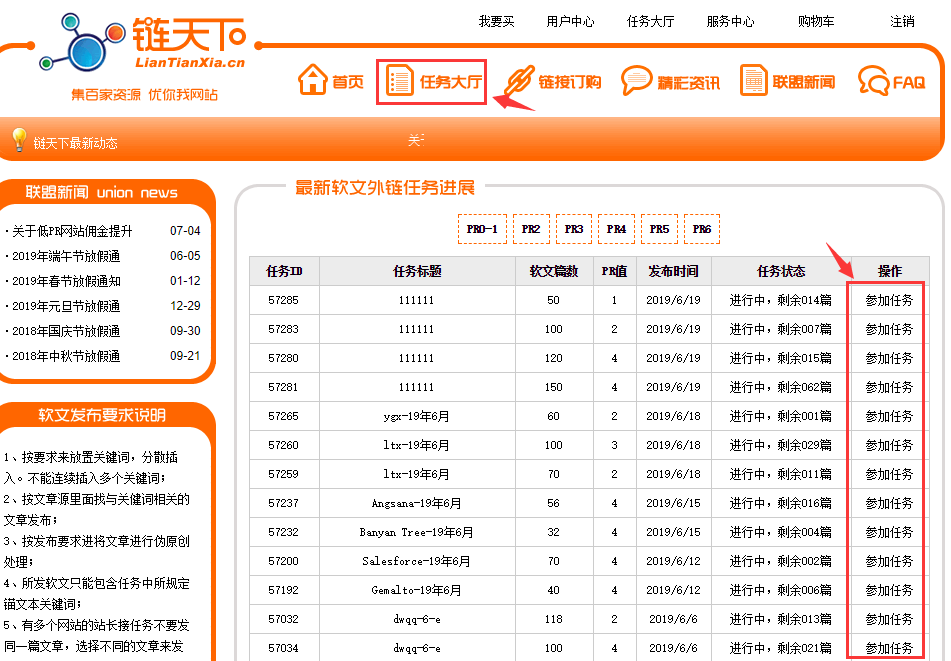Viewport: 951px width, 661px height.
Task: Click 参加任务 for task 57200
Action: point(889,562)
